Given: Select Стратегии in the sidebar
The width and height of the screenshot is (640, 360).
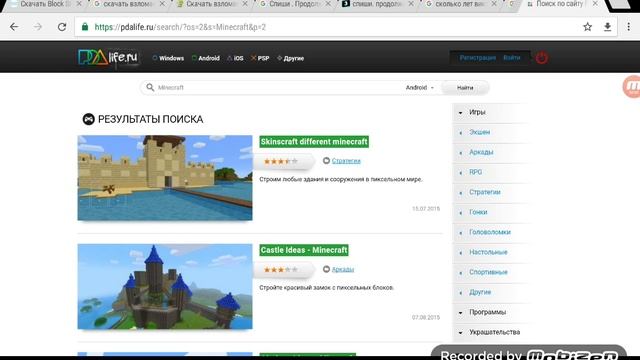Looking at the screenshot, I should (x=485, y=192).
